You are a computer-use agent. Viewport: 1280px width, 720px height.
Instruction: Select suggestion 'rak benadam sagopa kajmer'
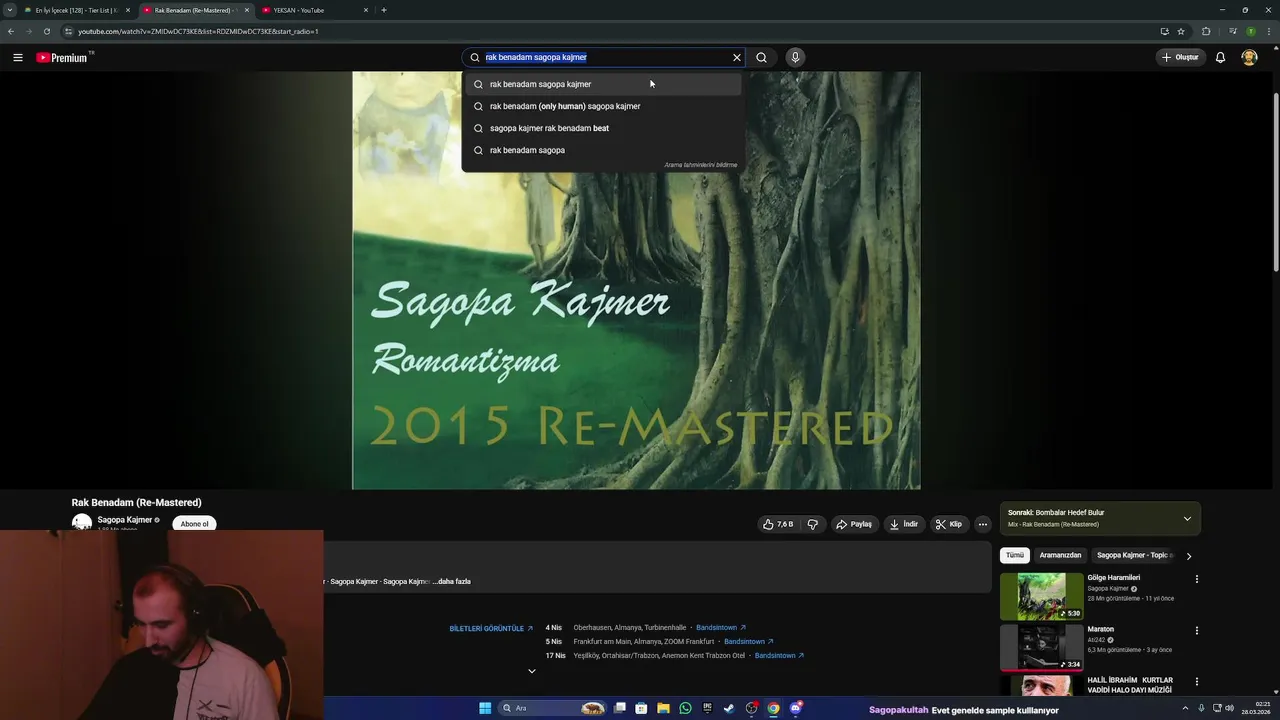(x=602, y=84)
